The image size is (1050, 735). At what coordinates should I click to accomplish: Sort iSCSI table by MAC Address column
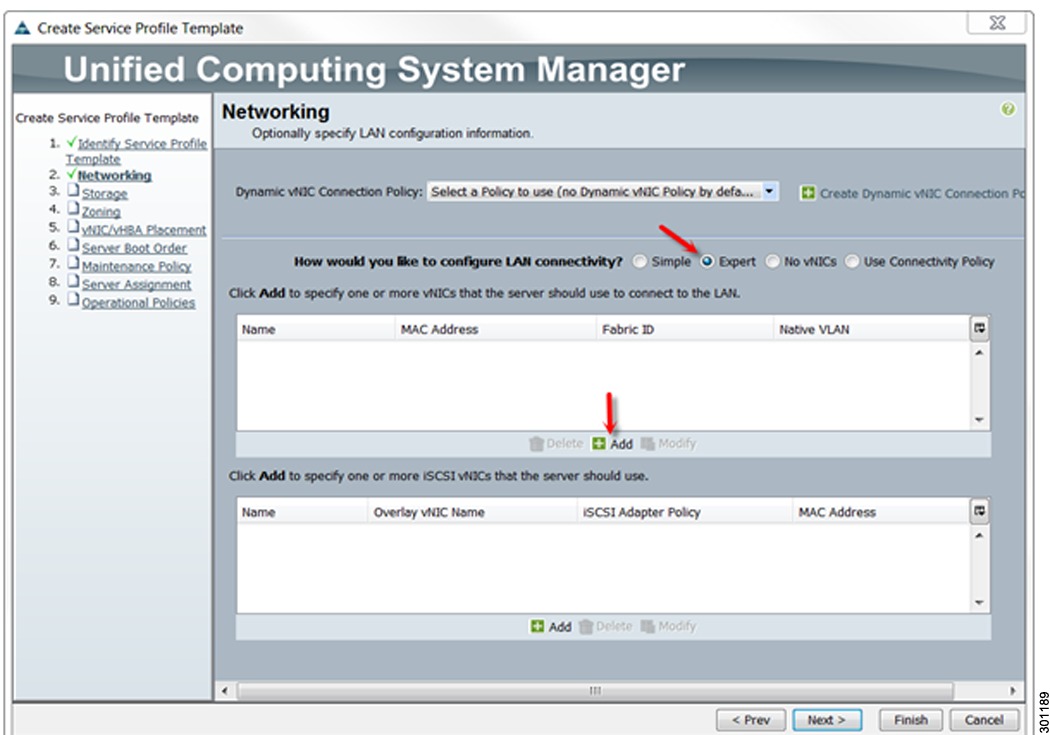[x=881, y=512]
